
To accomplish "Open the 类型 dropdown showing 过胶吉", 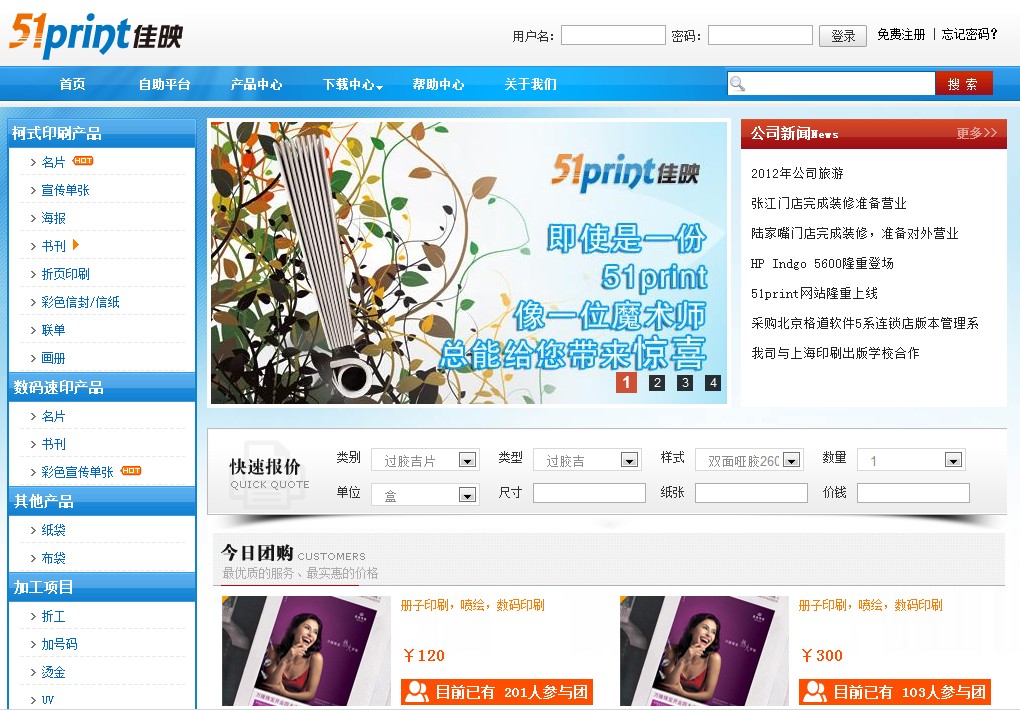I will (587, 460).
